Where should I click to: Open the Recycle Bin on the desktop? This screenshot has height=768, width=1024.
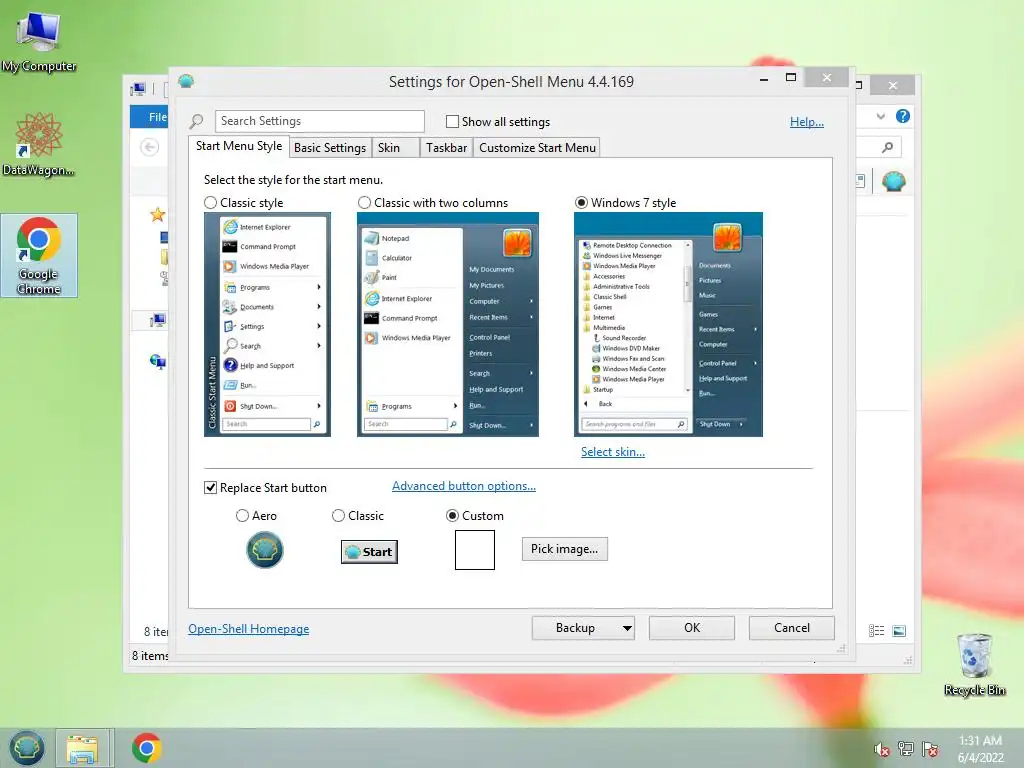(x=974, y=664)
